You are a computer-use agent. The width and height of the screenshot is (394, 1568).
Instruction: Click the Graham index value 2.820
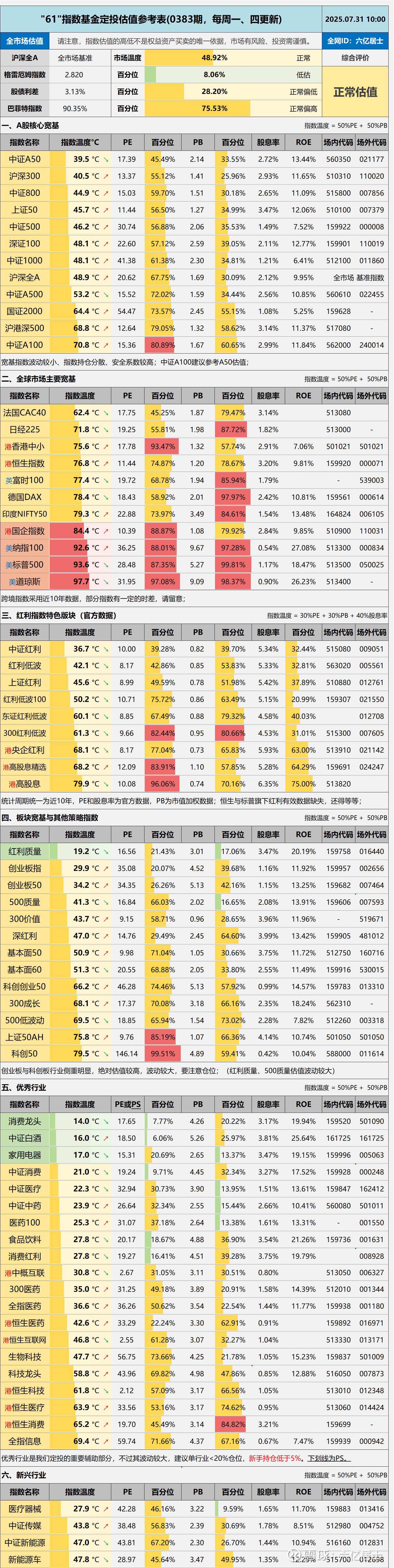74,75
